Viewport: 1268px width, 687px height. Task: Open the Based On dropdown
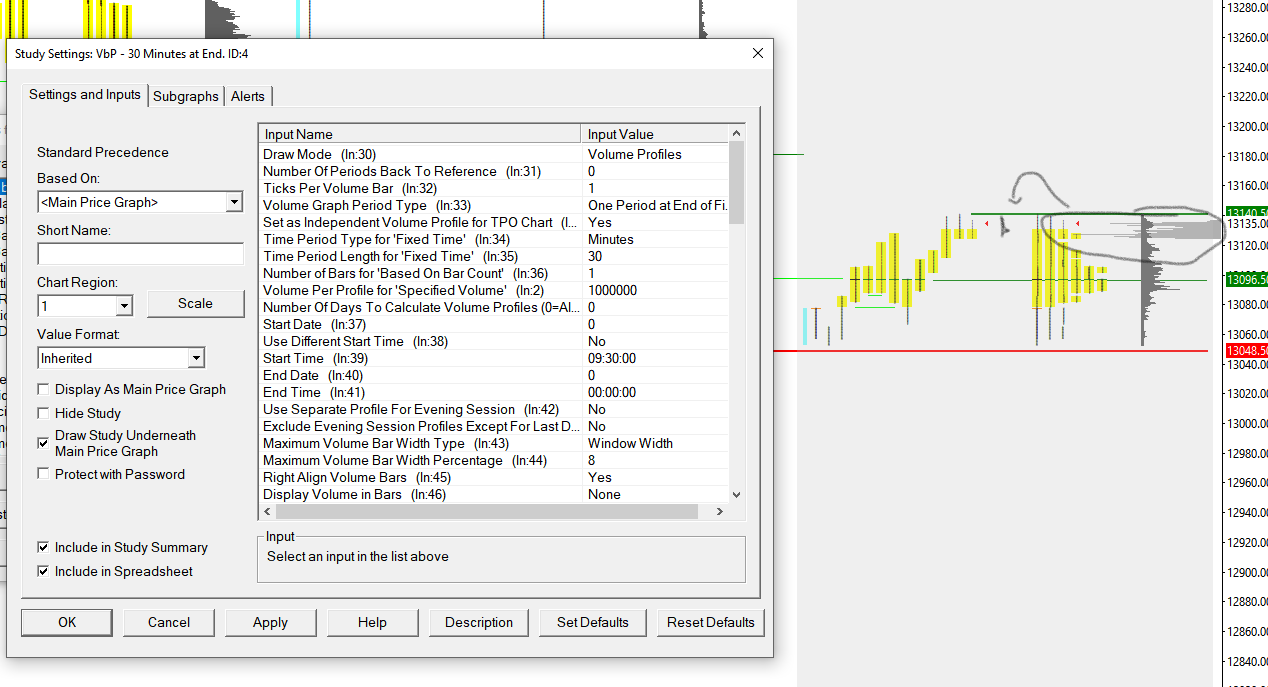click(234, 202)
